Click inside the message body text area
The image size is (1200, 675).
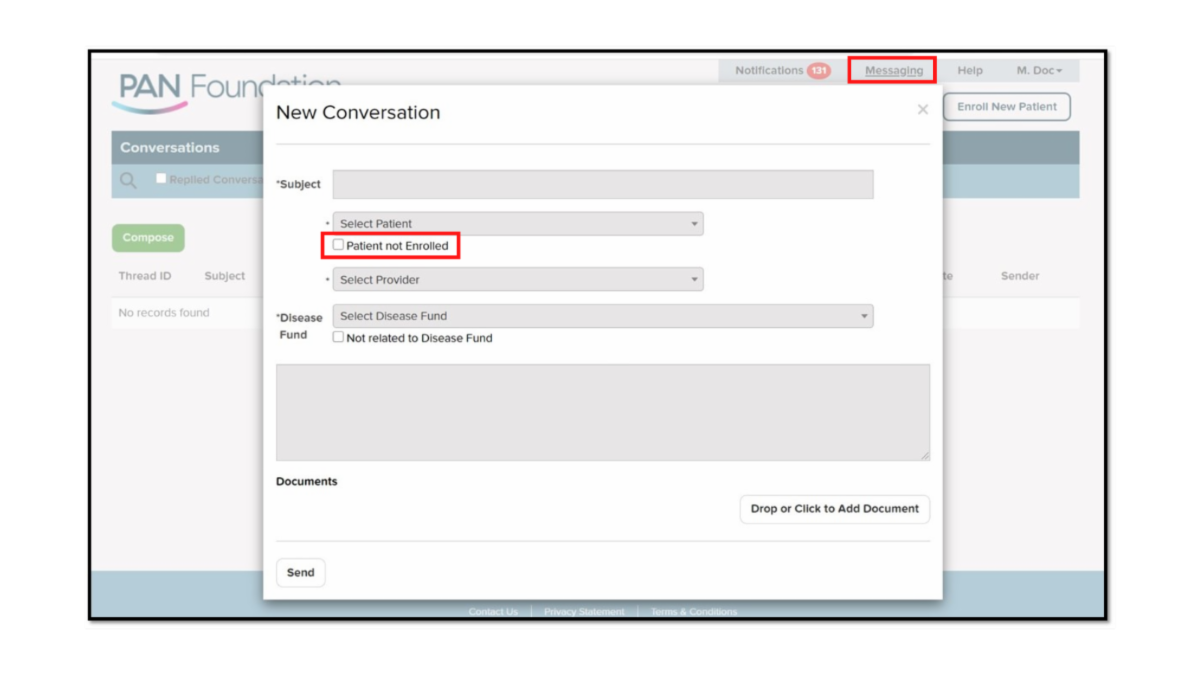click(602, 412)
